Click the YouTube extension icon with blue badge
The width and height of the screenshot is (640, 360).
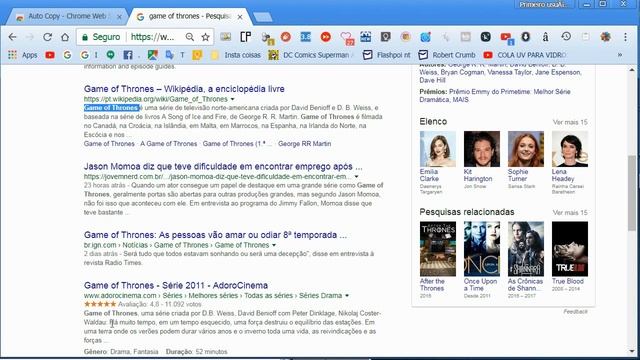tap(507, 38)
